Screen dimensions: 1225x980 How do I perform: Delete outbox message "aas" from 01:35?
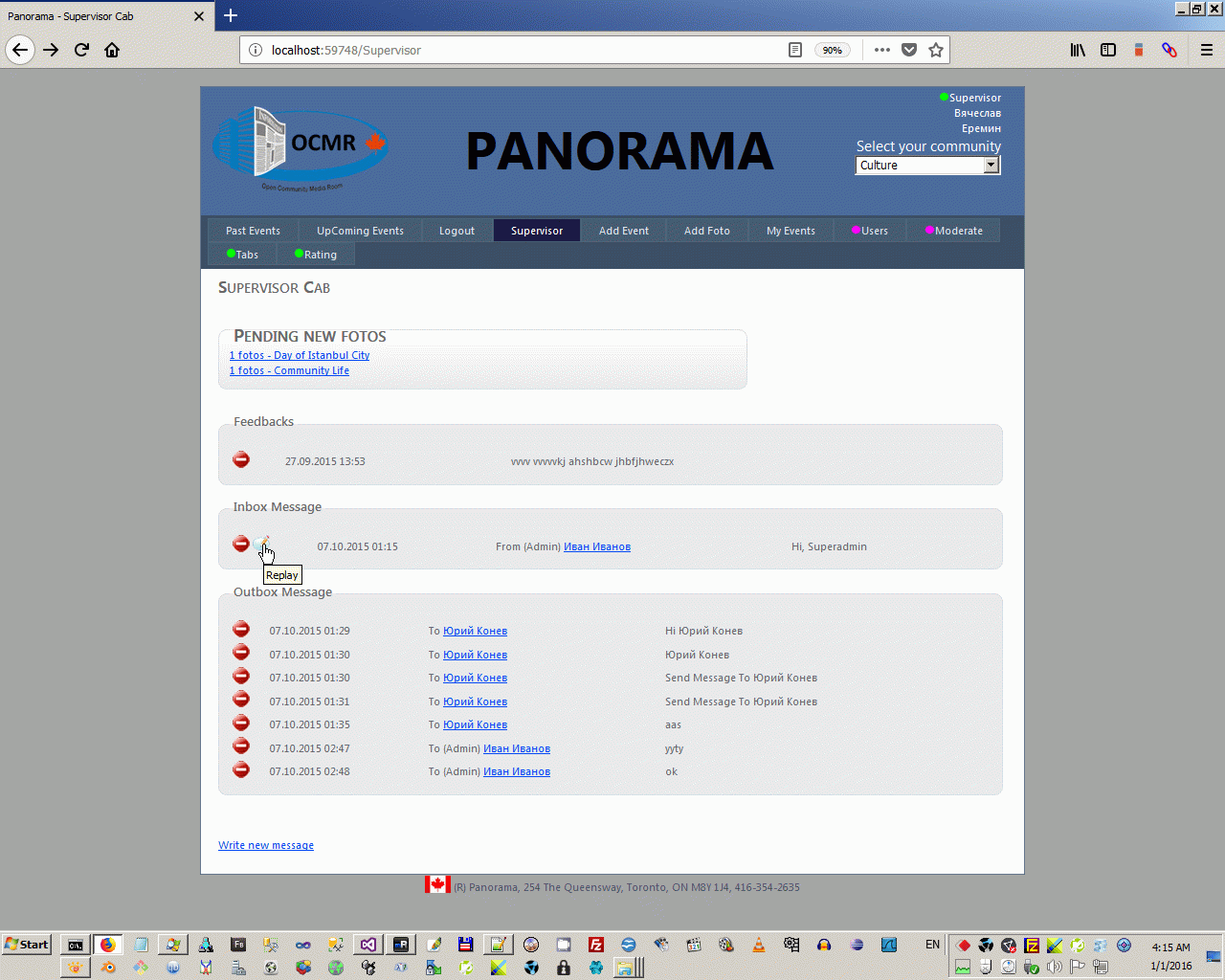point(241,723)
